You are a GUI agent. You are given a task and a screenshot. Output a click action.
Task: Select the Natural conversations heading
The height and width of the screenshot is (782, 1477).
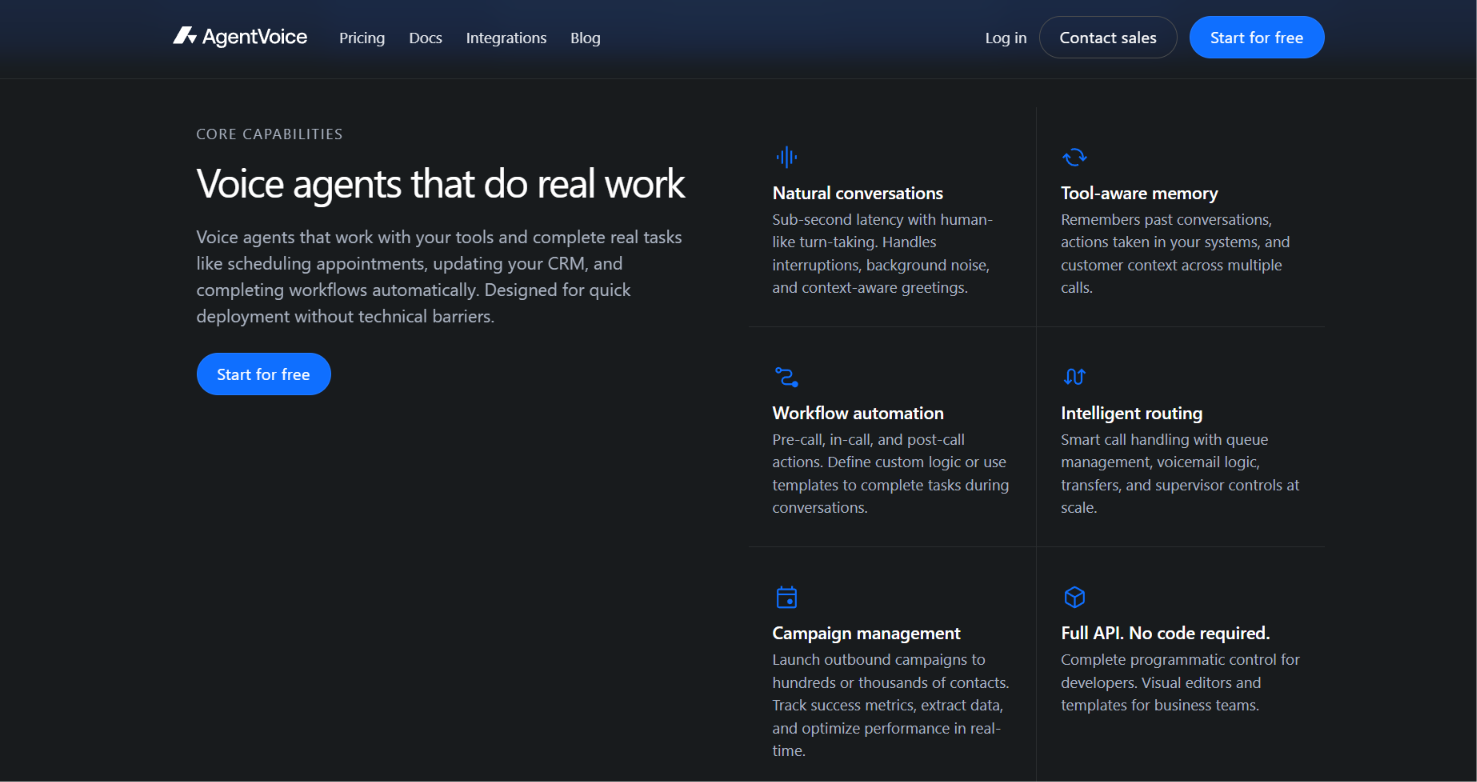[x=858, y=193]
